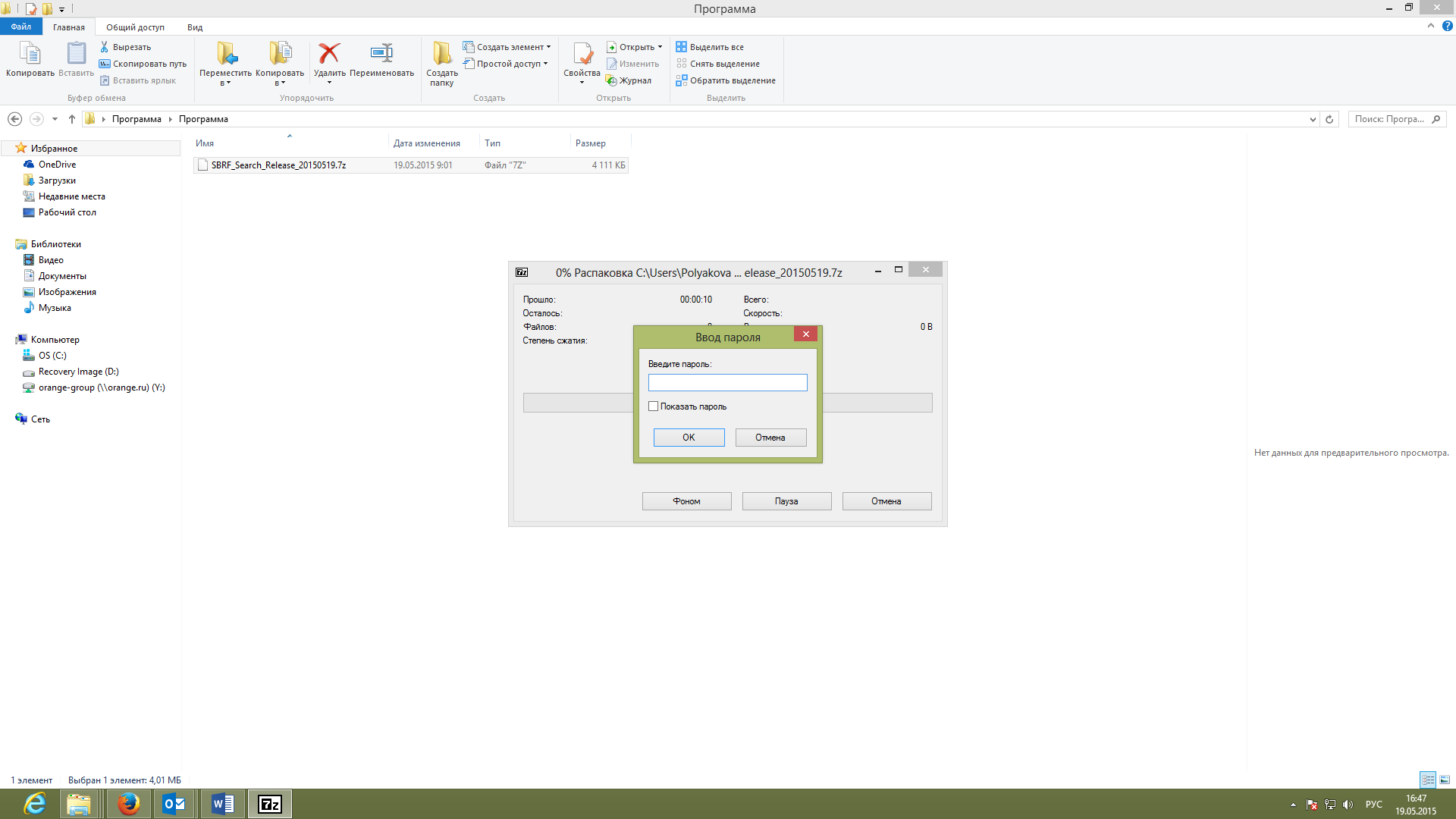
Task: Click the Select all (Выделить все) icon
Action: [x=681, y=47]
